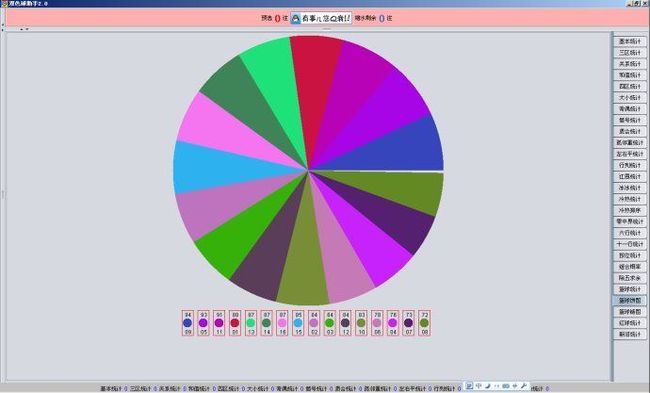Viewport: 650px width, 393px height.
Task: Click the 基本统计 entry in the bottom status bar
Action: (112, 389)
